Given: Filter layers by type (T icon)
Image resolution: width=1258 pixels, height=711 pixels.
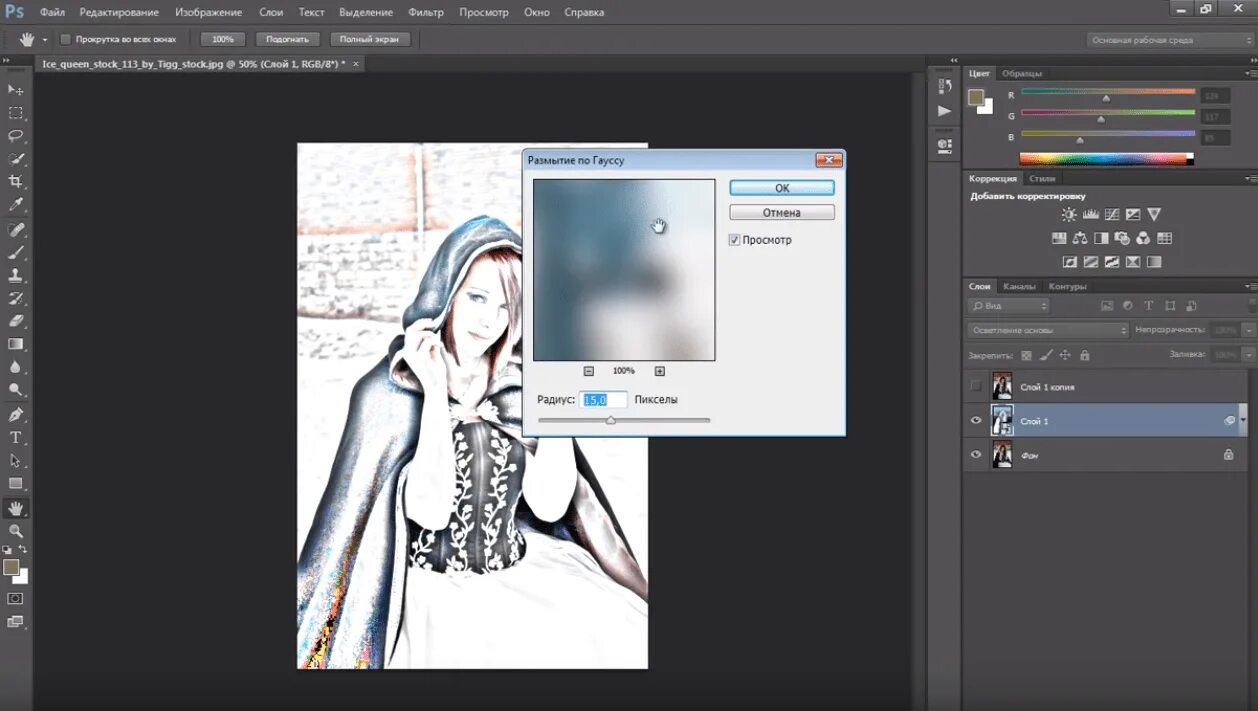Looking at the screenshot, I should 1148,306.
